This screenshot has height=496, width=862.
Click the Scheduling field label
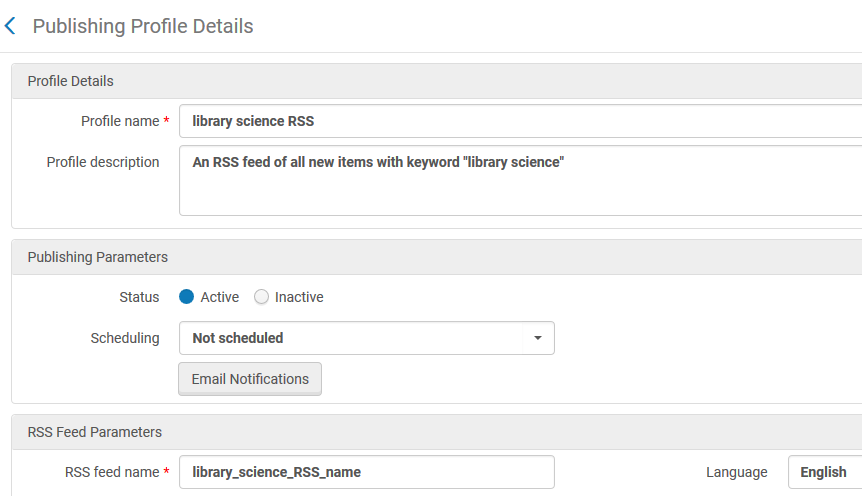pyautogui.click(x=125, y=338)
